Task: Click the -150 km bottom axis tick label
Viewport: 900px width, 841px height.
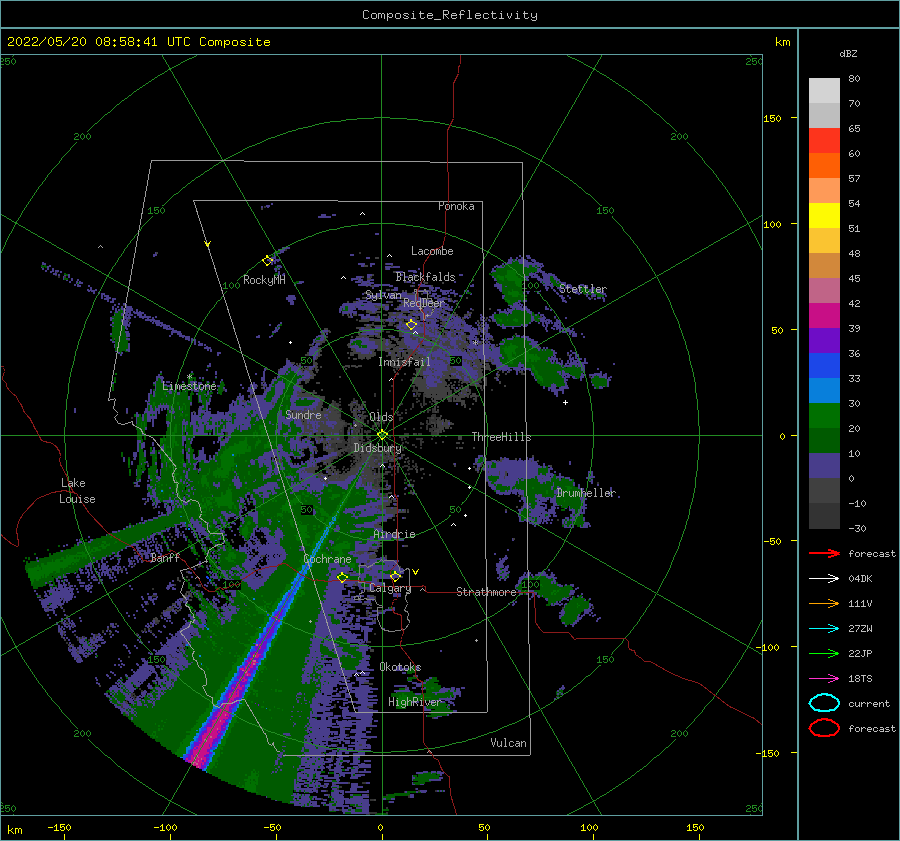Action: click(x=59, y=828)
